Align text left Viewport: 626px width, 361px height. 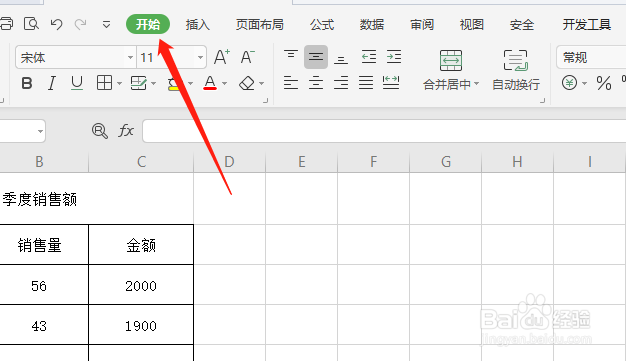(291, 83)
